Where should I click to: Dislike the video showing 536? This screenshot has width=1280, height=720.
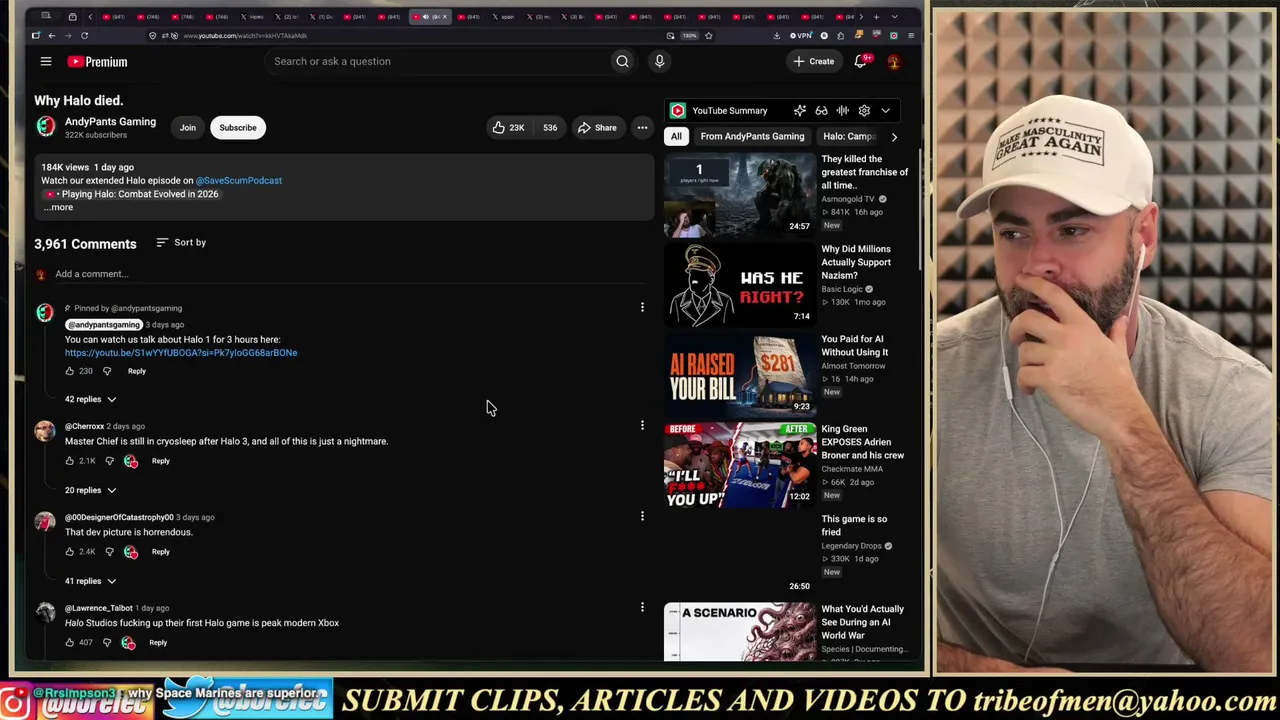pos(549,128)
